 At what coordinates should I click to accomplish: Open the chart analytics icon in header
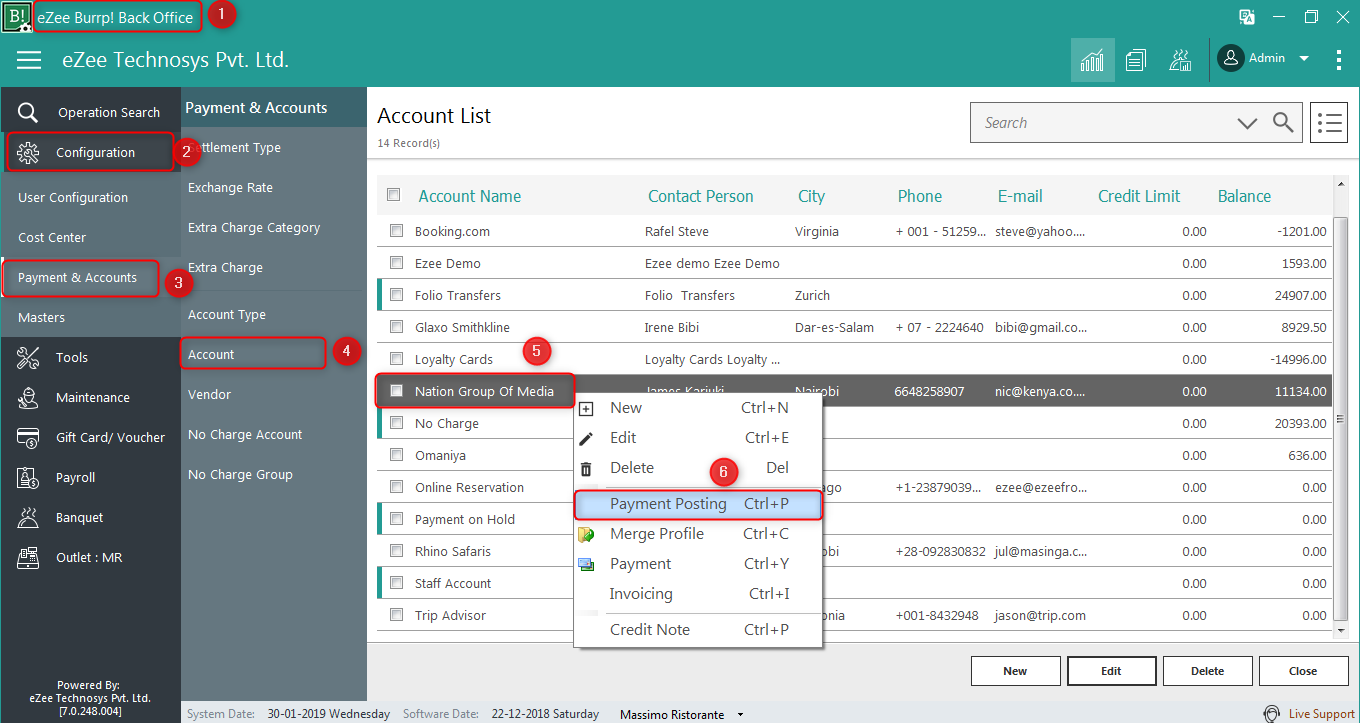[1092, 60]
